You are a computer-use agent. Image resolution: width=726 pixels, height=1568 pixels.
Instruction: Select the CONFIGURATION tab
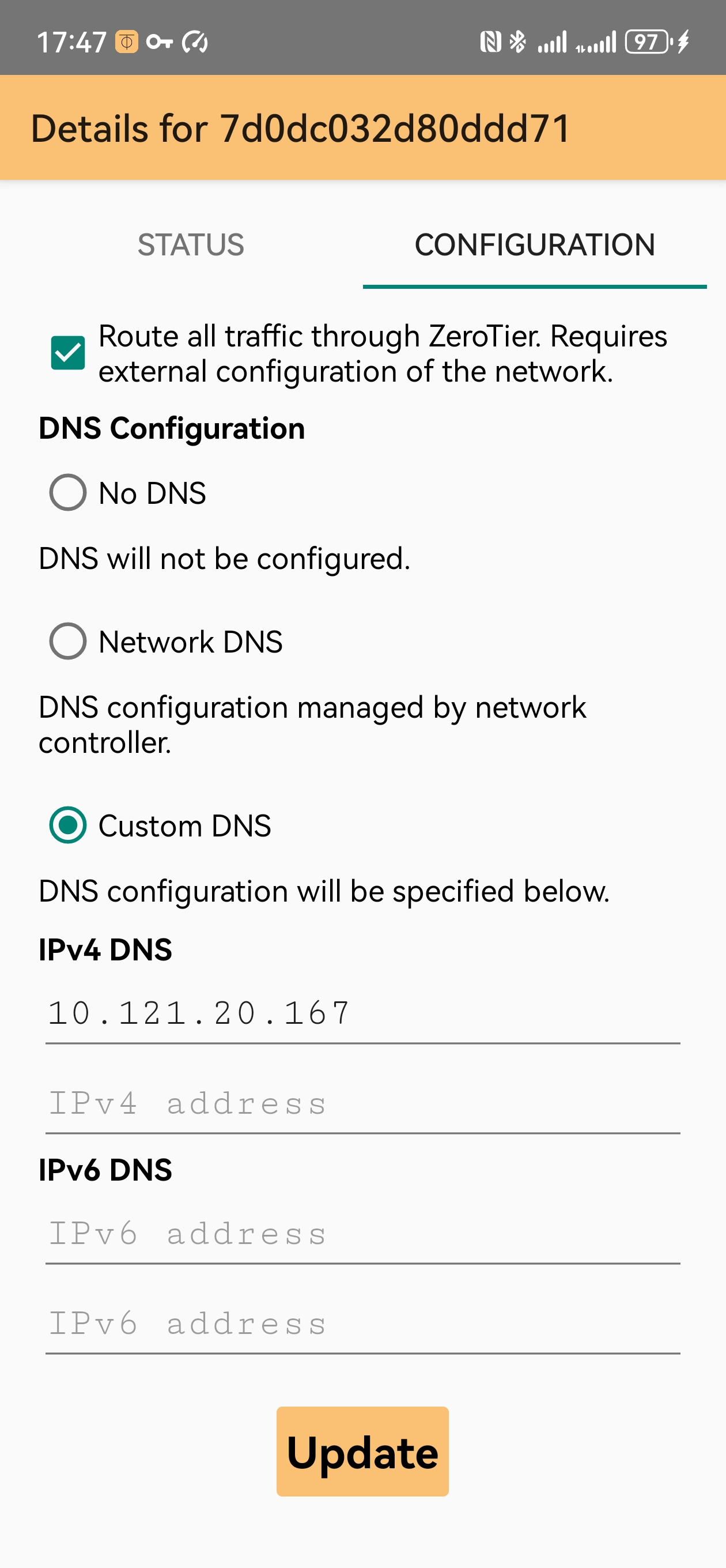click(534, 244)
